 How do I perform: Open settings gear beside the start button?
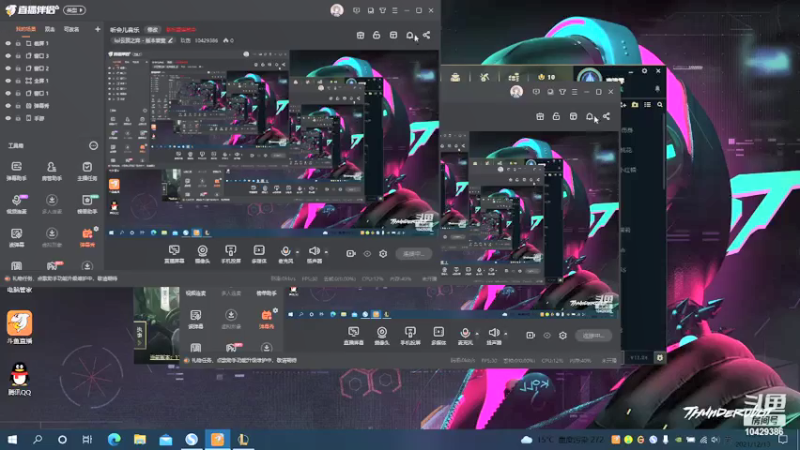(x=383, y=254)
